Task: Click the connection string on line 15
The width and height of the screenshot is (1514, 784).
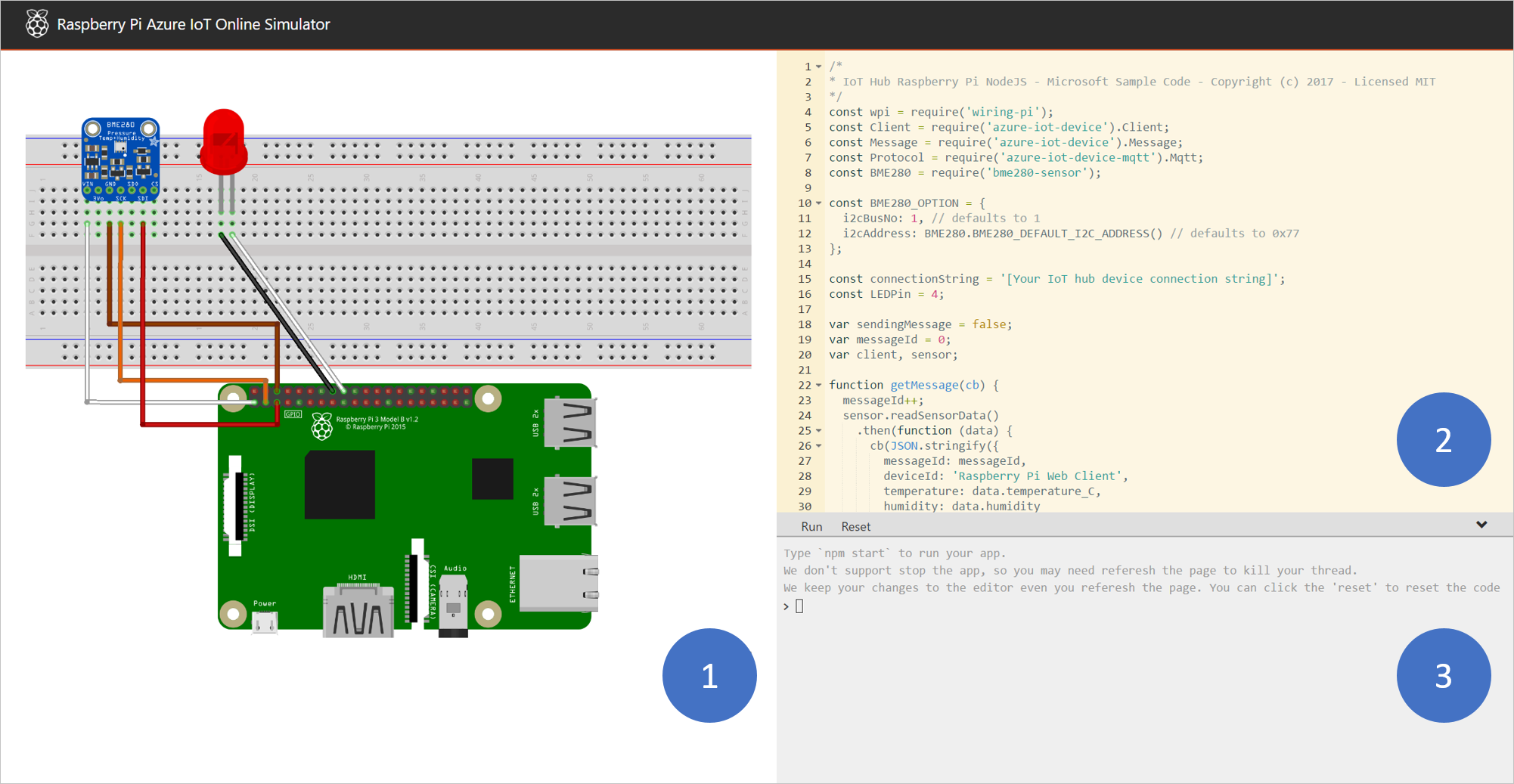Action: point(1134,278)
